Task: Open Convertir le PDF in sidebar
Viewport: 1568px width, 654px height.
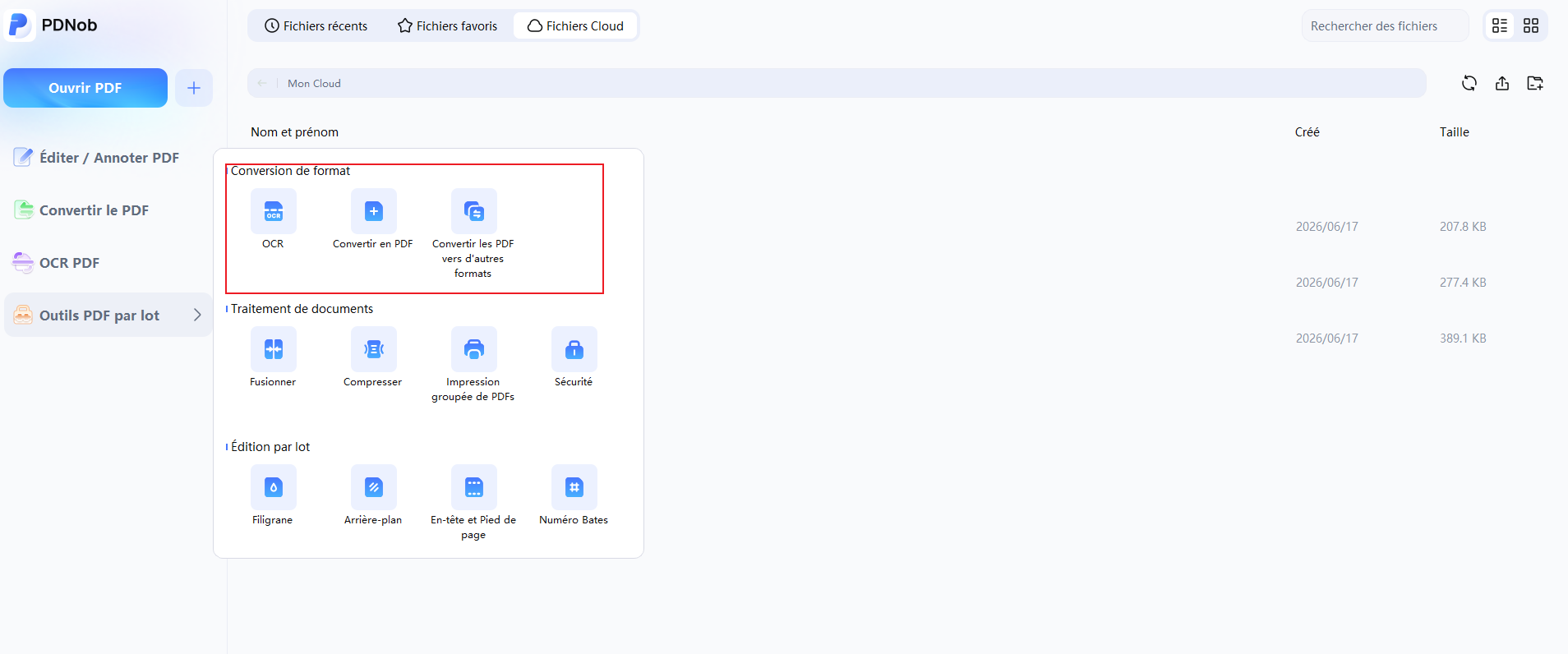Action: point(108,210)
